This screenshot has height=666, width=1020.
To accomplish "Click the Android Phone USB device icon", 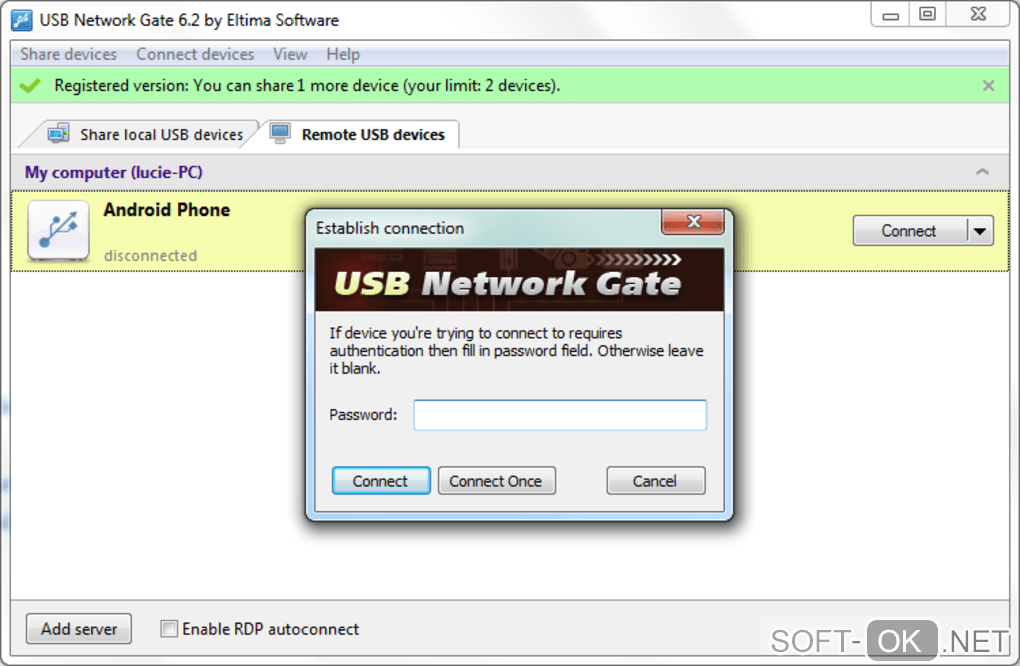I will (x=59, y=231).
